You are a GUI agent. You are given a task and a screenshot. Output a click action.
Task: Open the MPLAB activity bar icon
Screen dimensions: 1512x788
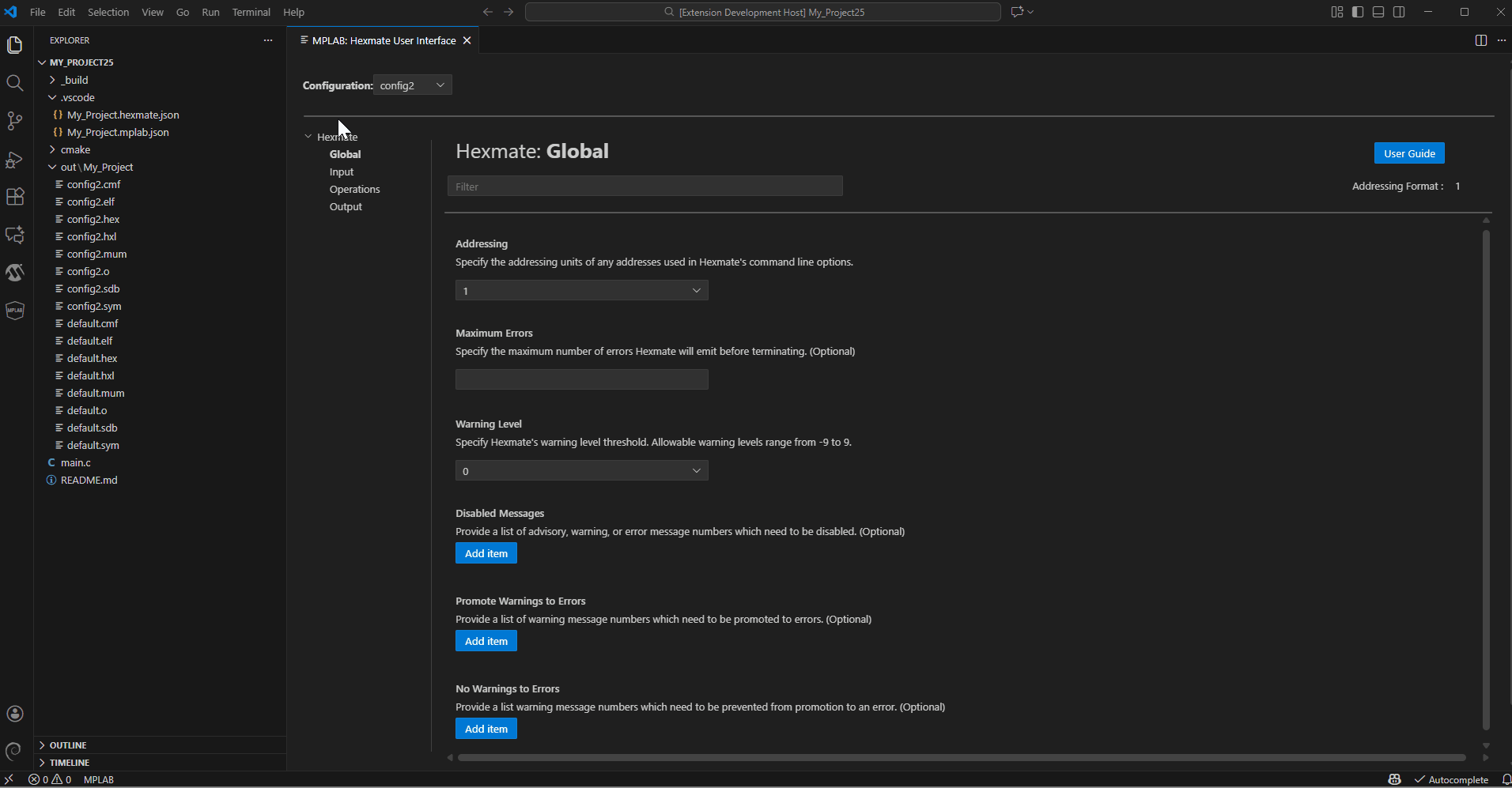pyautogui.click(x=15, y=311)
